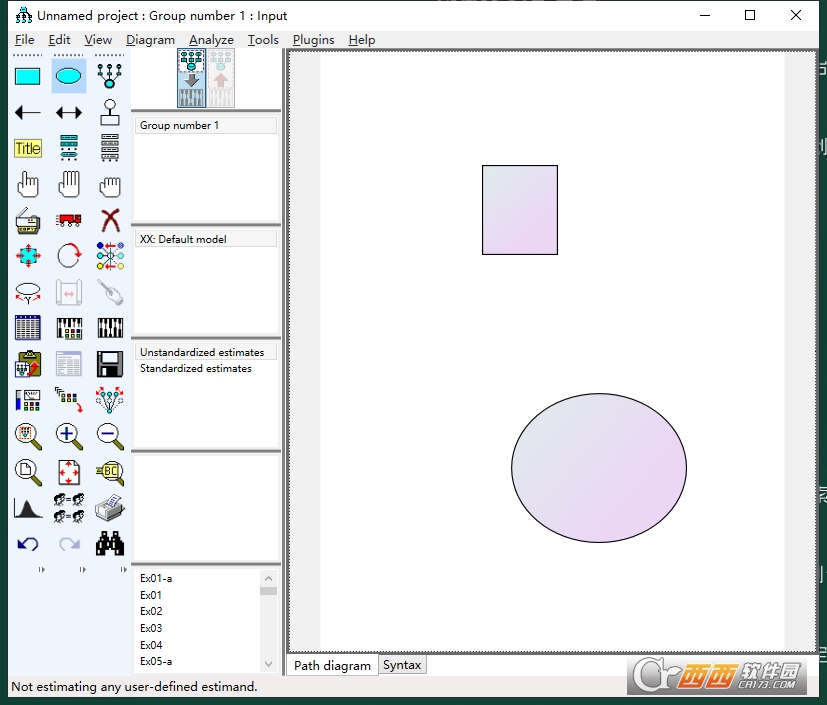Select the reflect indicators tool
827x705 pixels.
[x=110, y=256]
